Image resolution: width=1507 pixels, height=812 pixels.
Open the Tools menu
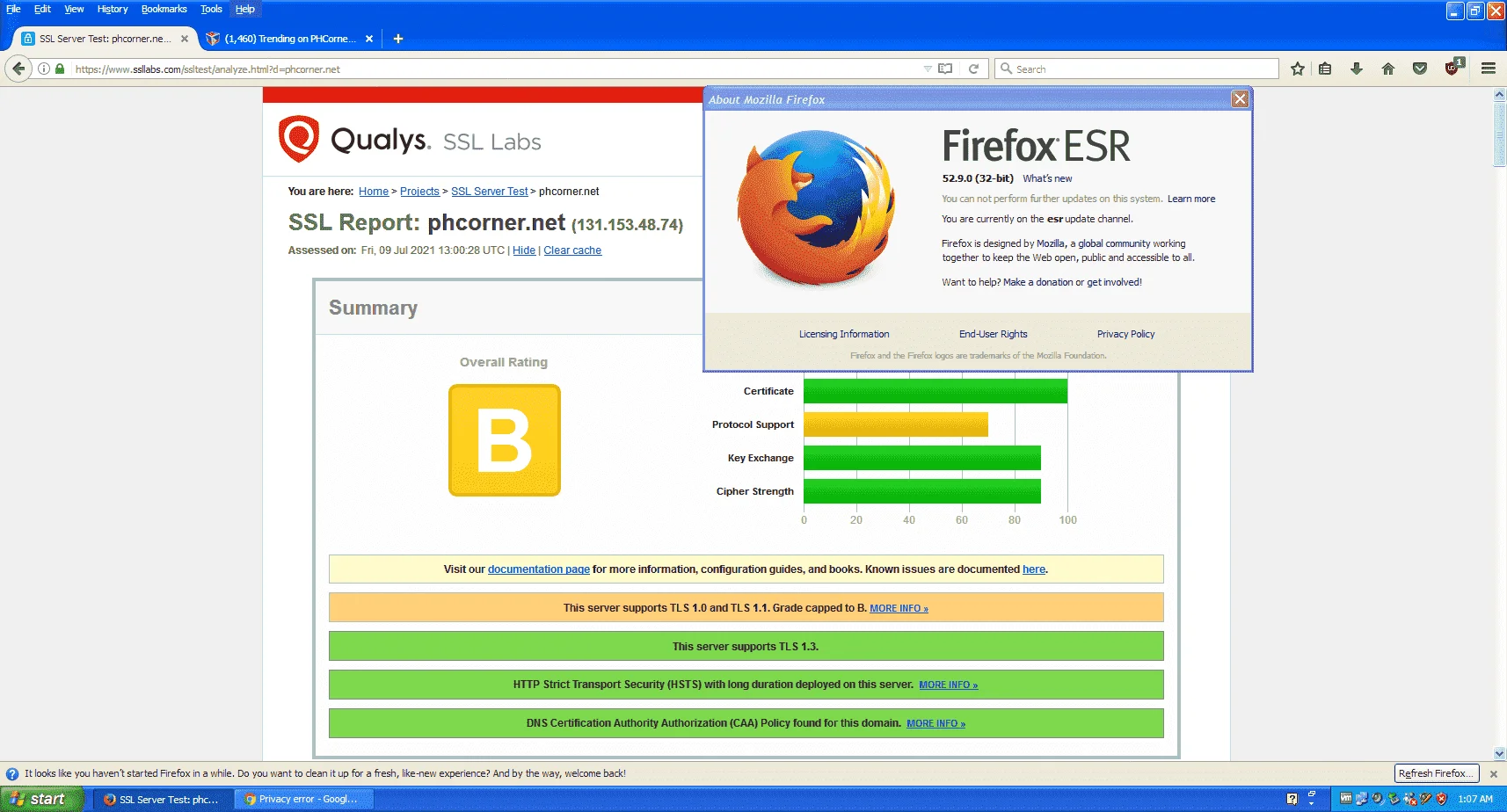[x=211, y=9]
